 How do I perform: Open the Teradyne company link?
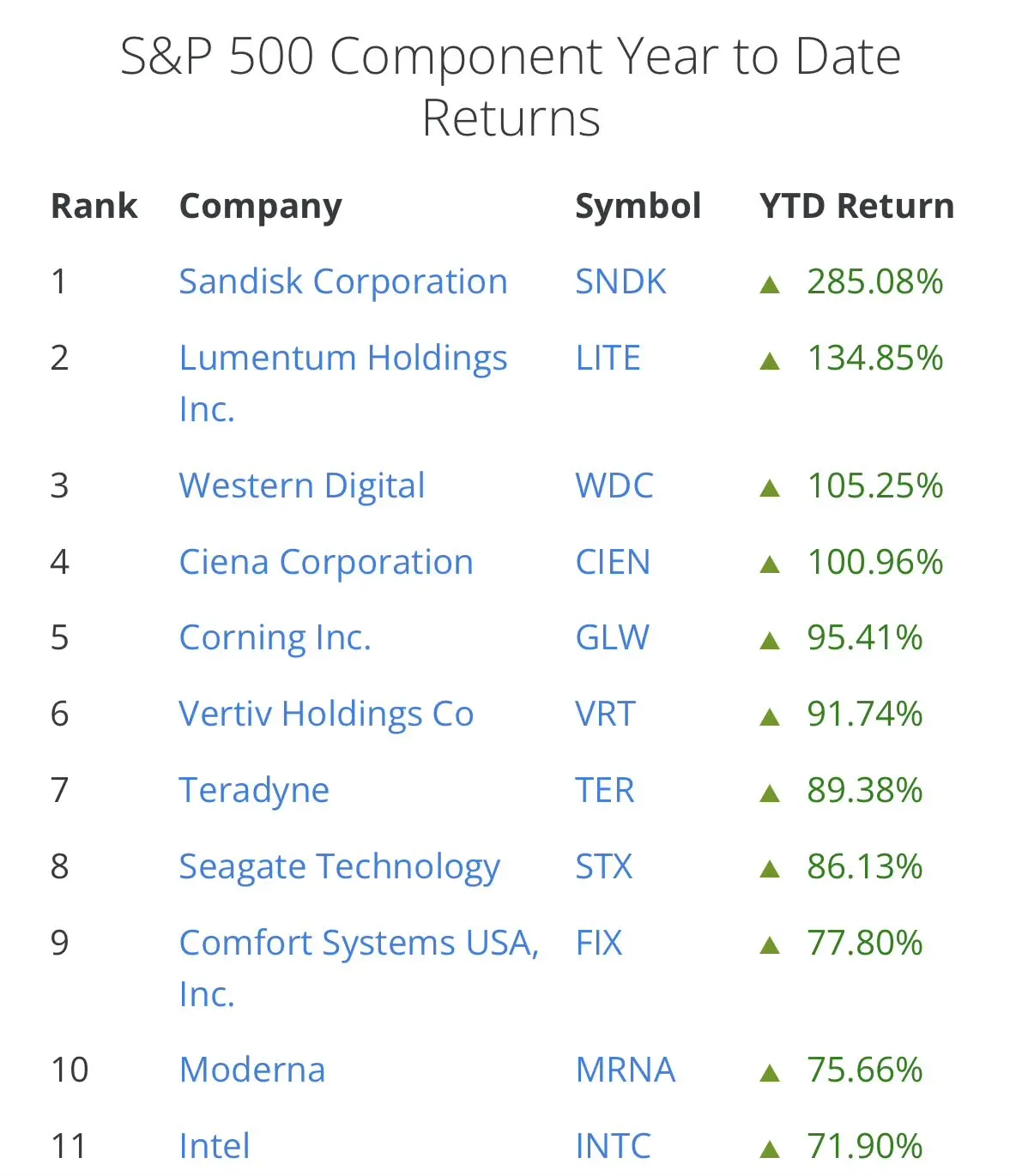253,790
